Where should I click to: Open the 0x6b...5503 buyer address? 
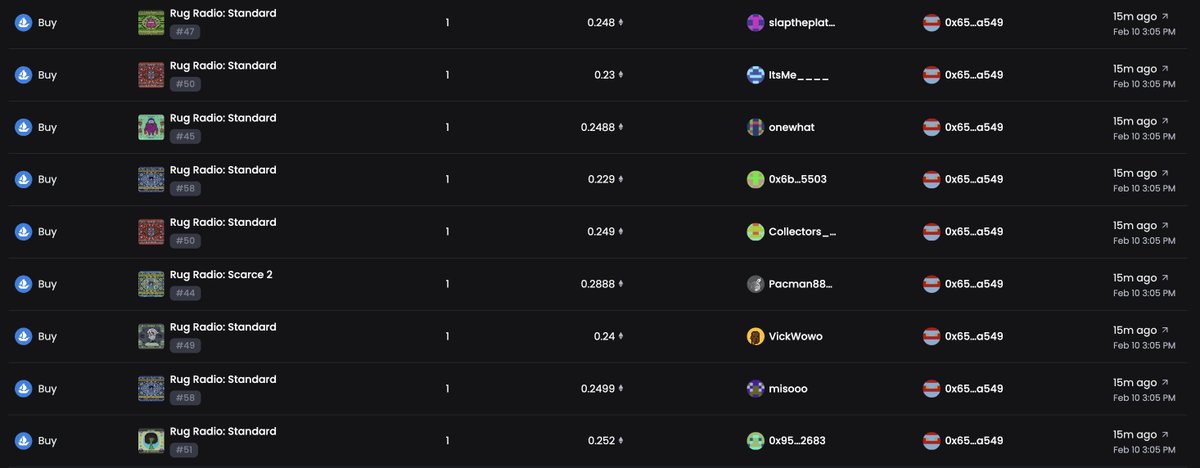[x=798, y=179]
